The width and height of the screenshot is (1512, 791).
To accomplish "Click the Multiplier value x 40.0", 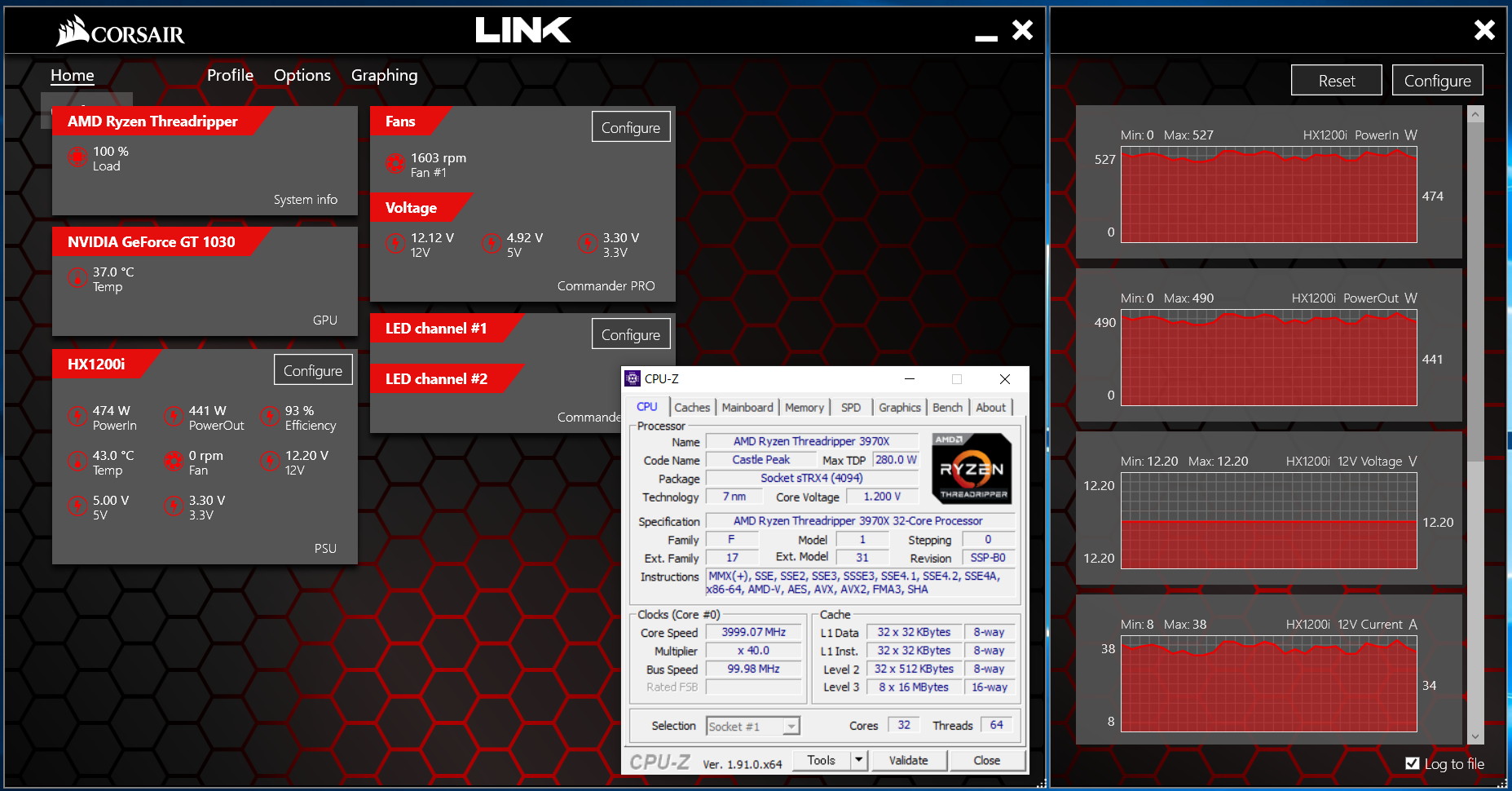I will 753,651.
